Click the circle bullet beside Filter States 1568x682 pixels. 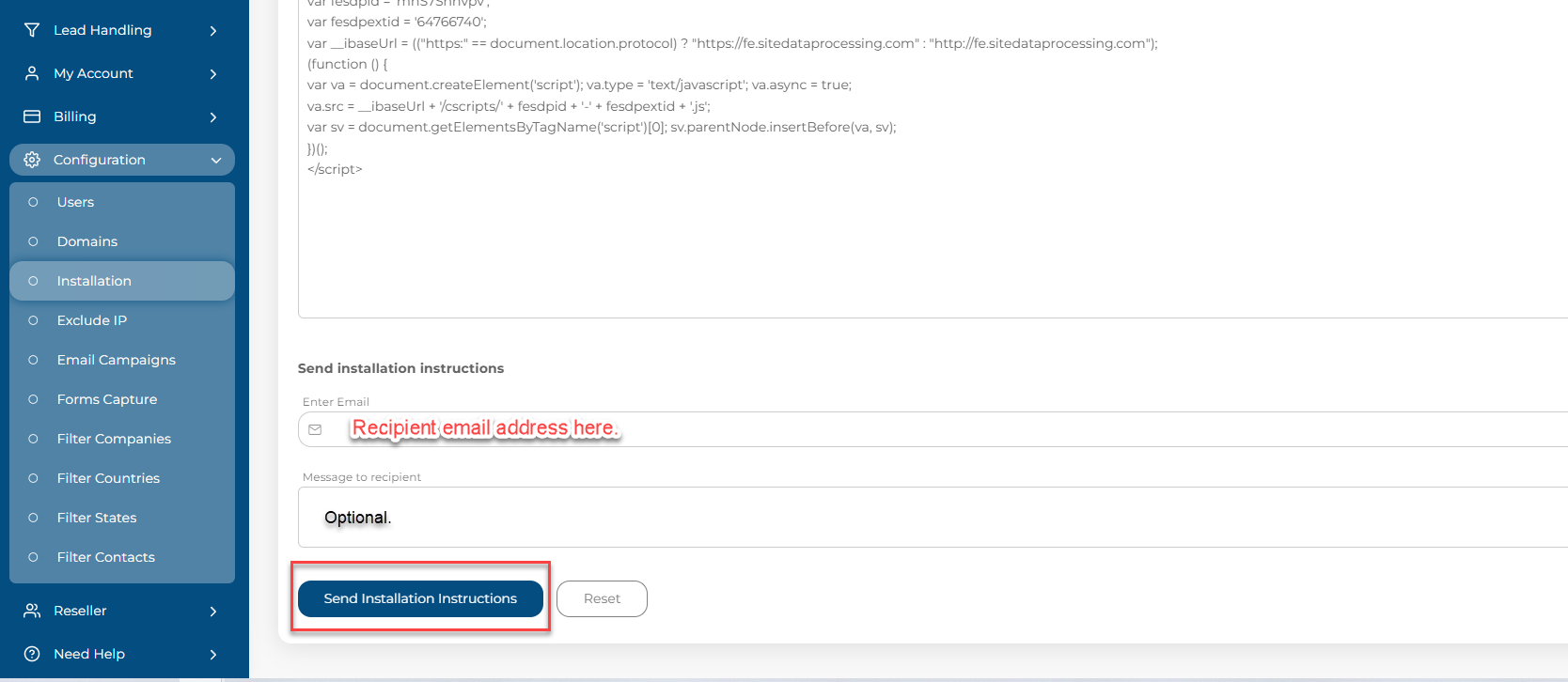pos(33,518)
